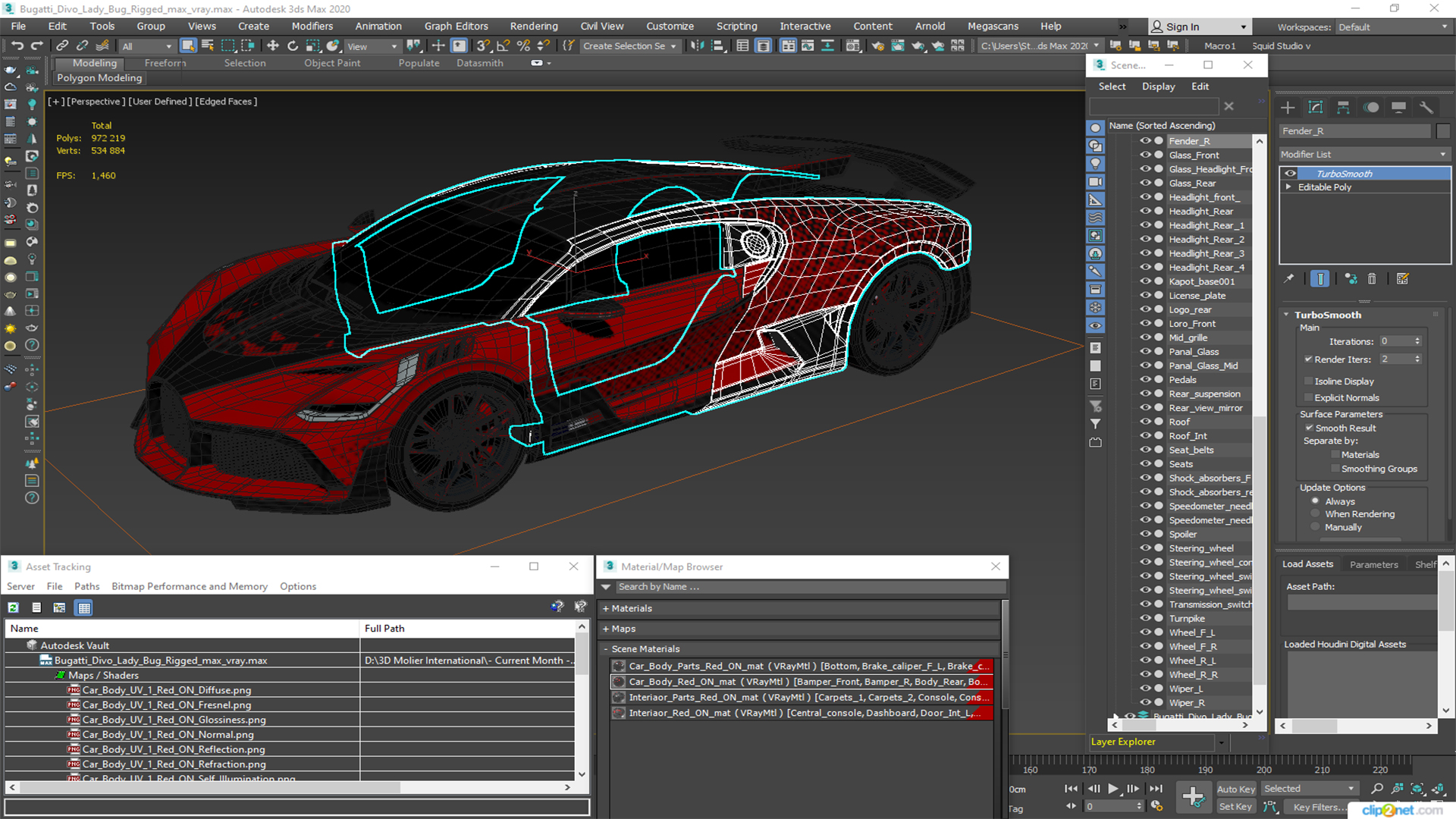The height and width of the screenshot is (819, 1456).
Task: Switch to the Freeform ribbon tab
Action: 165,63
